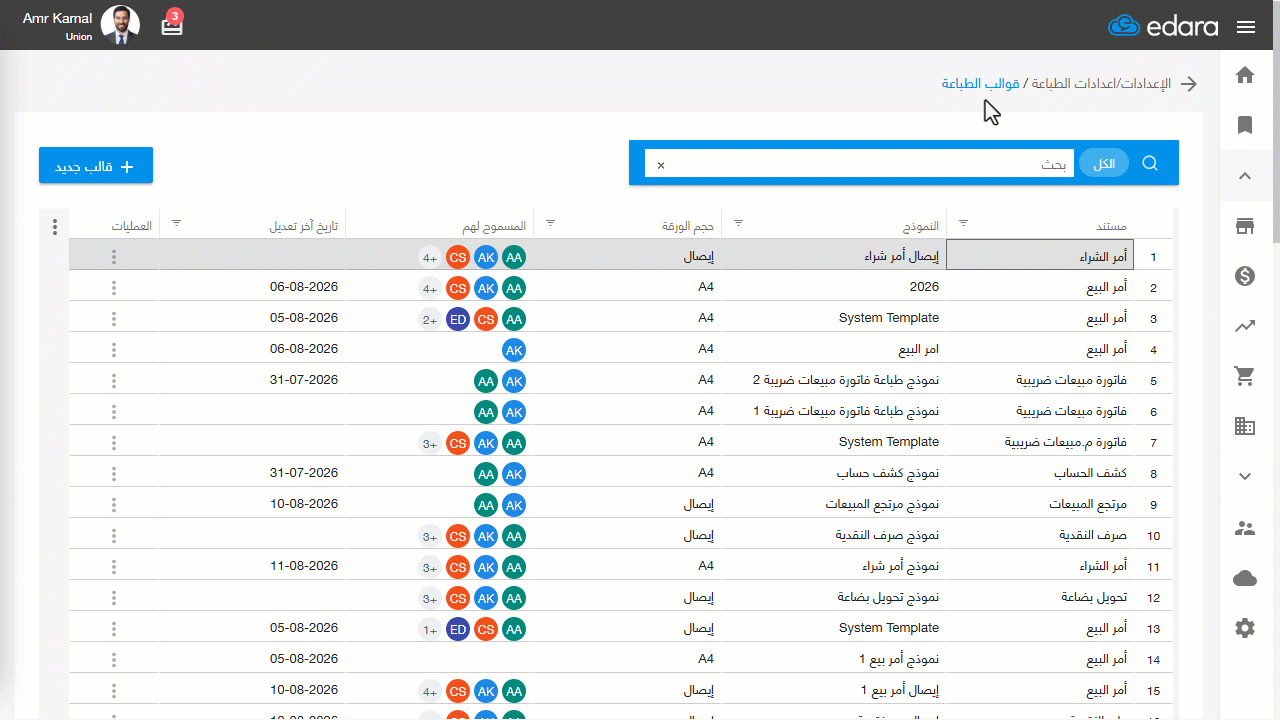1280x720 pixels.
Task: Click the قالب جديد button
Action: tap(96, 166)
